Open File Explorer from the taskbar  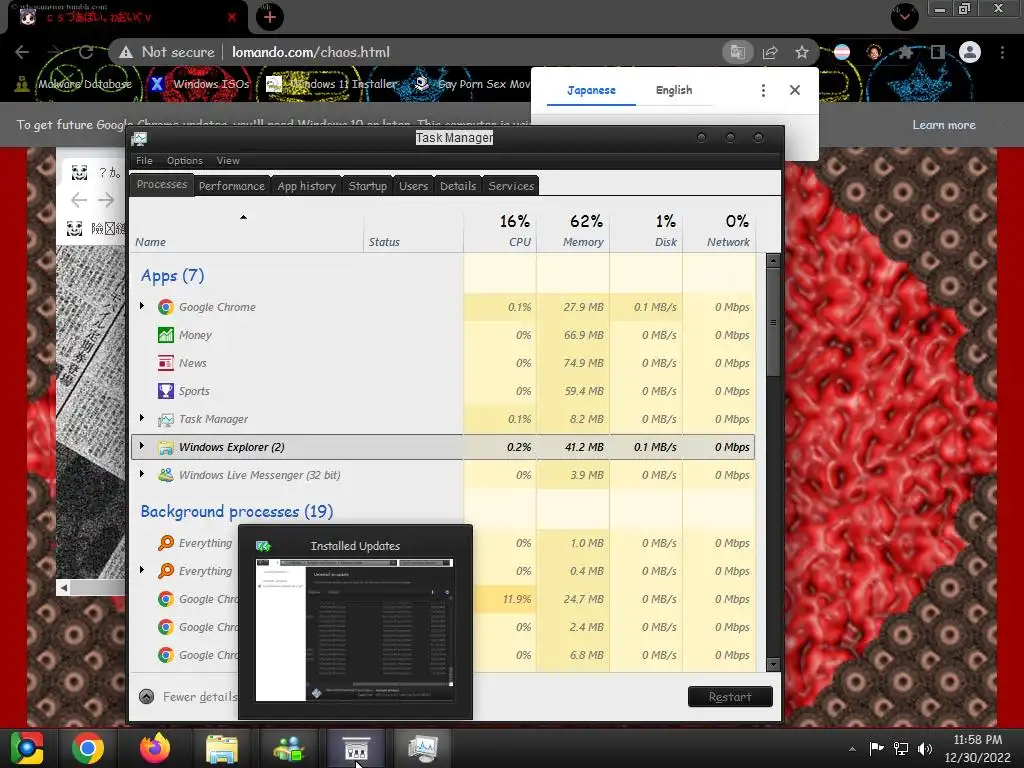coord(222,748)
